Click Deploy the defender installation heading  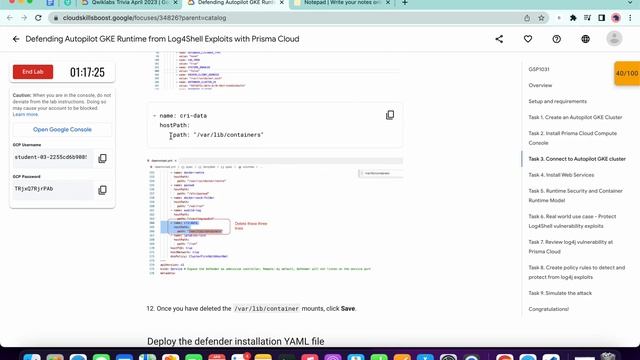pyautogui.click(x=236, y=341)
